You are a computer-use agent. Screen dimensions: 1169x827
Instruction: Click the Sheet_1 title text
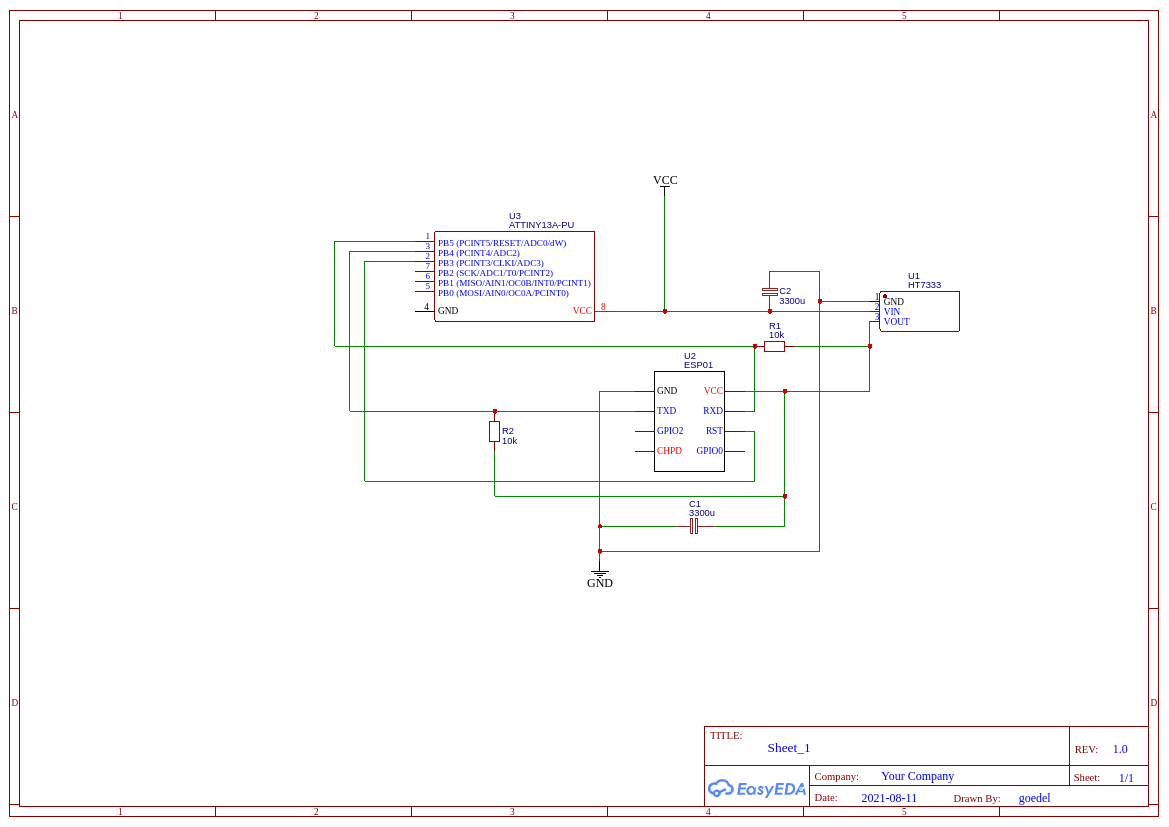[789, 748]
